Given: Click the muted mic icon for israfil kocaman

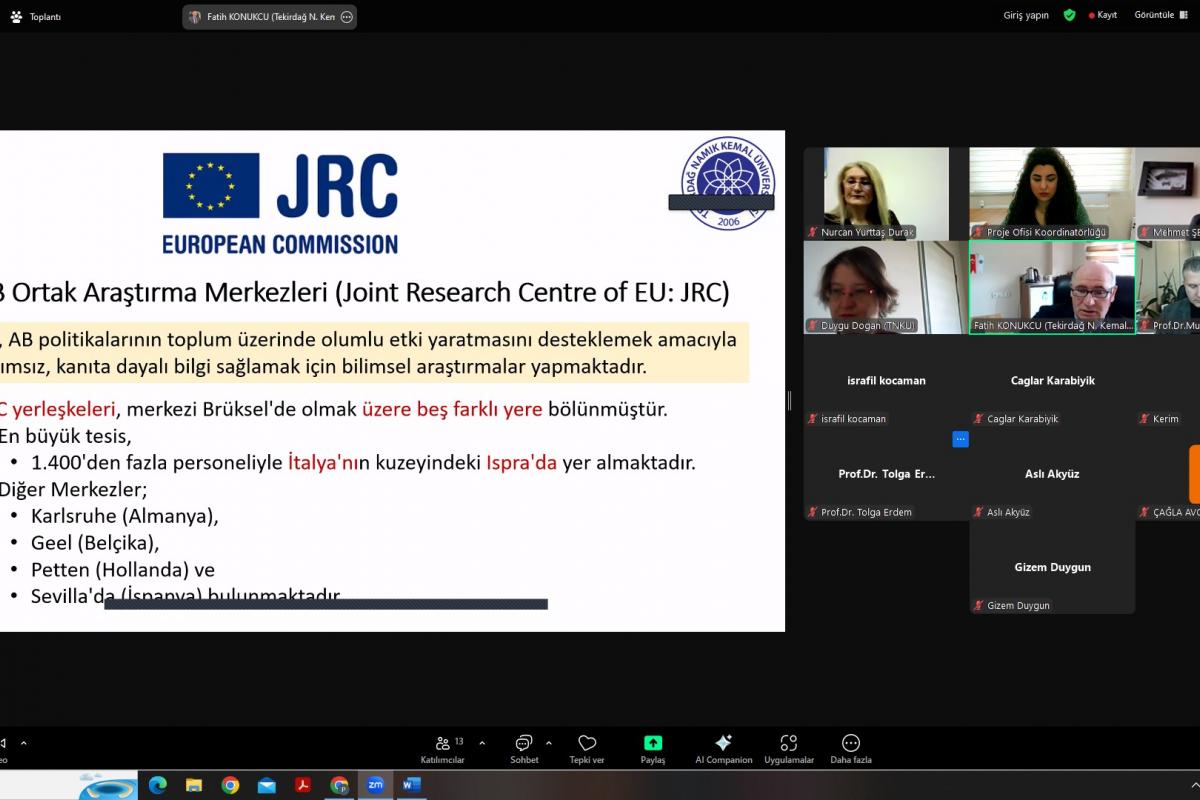Looking at the screenshot, I should coord(813,419).
